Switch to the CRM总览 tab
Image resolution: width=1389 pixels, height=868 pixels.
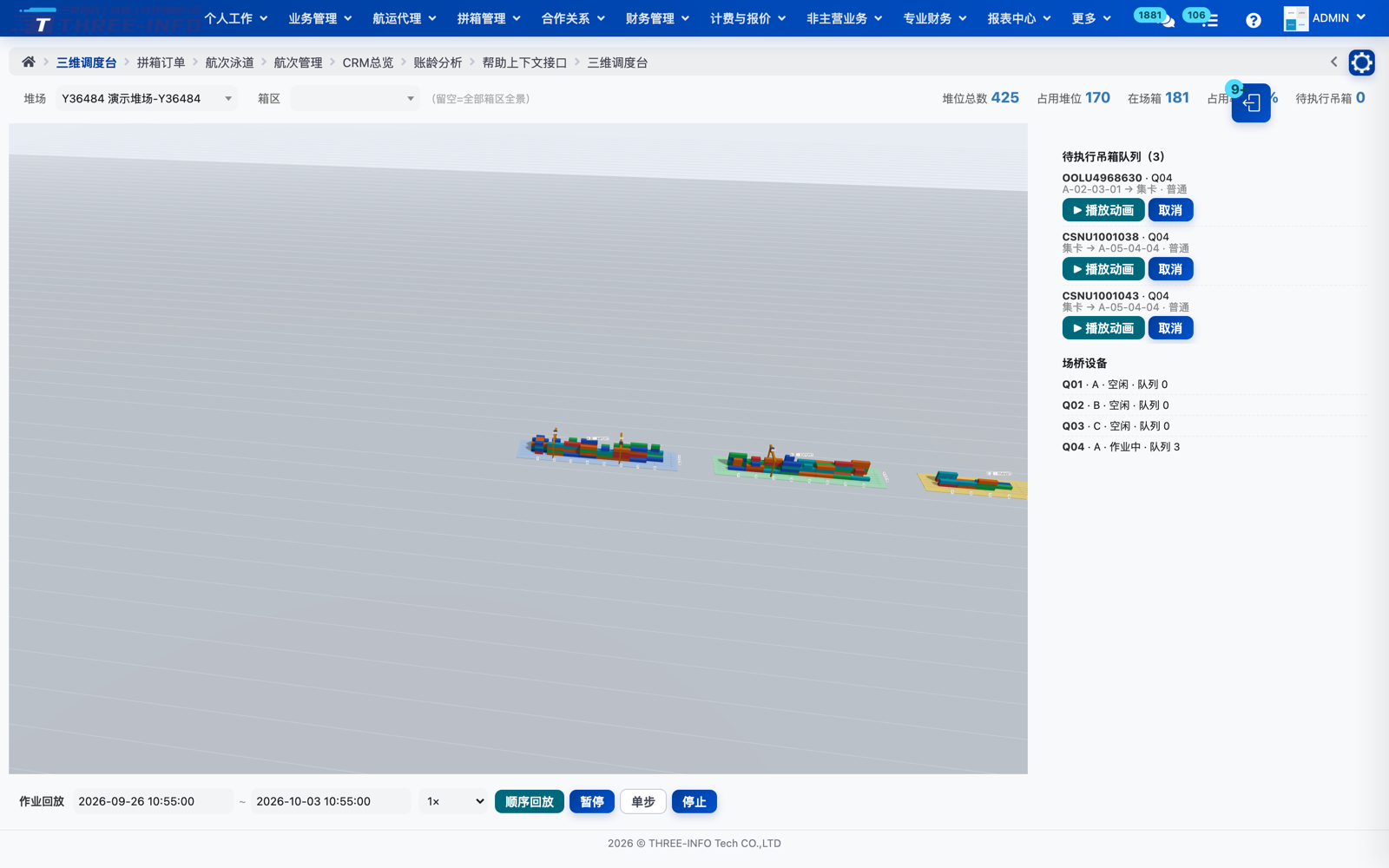368,62
